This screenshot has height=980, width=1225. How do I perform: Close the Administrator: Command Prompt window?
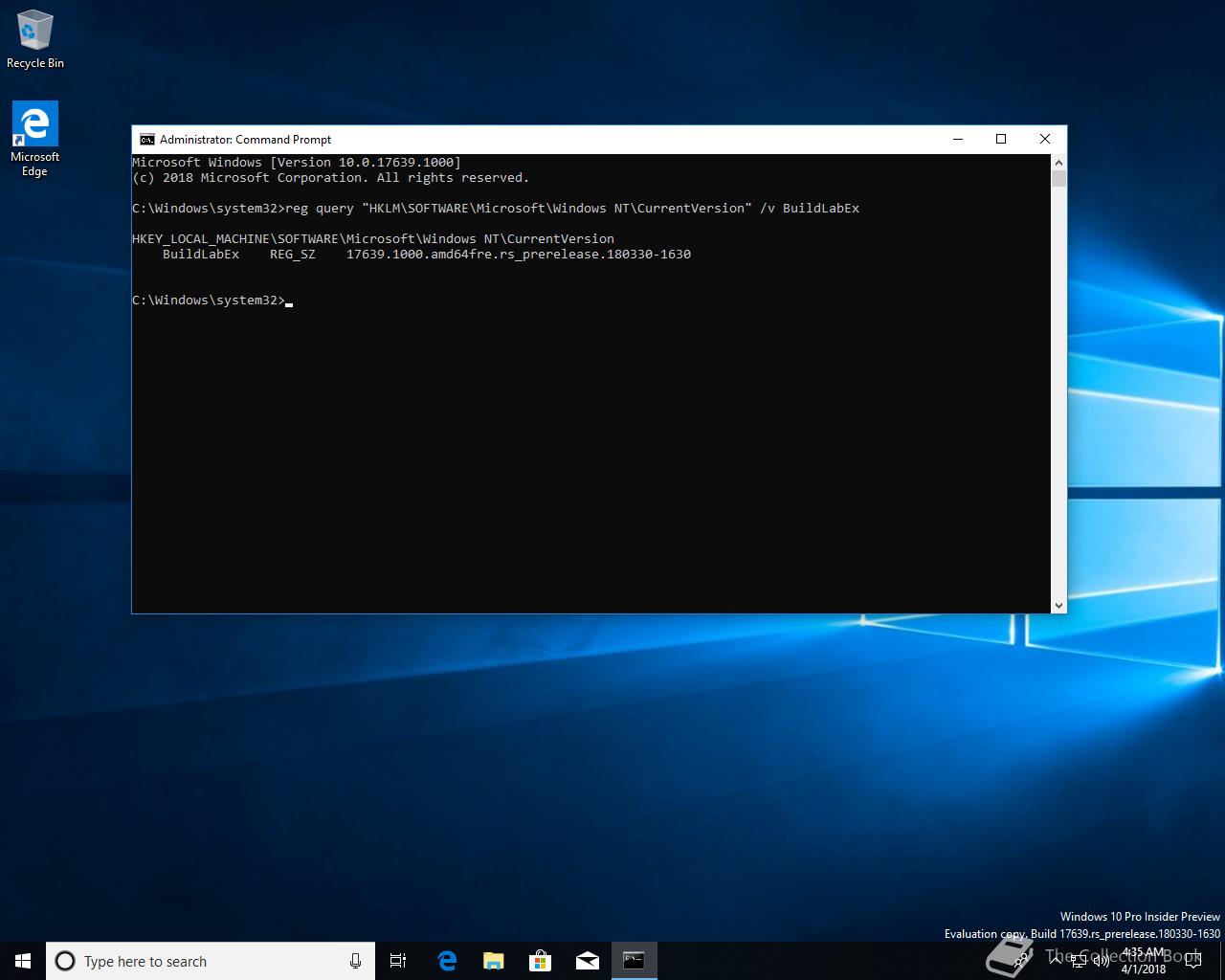[1045, 139]
